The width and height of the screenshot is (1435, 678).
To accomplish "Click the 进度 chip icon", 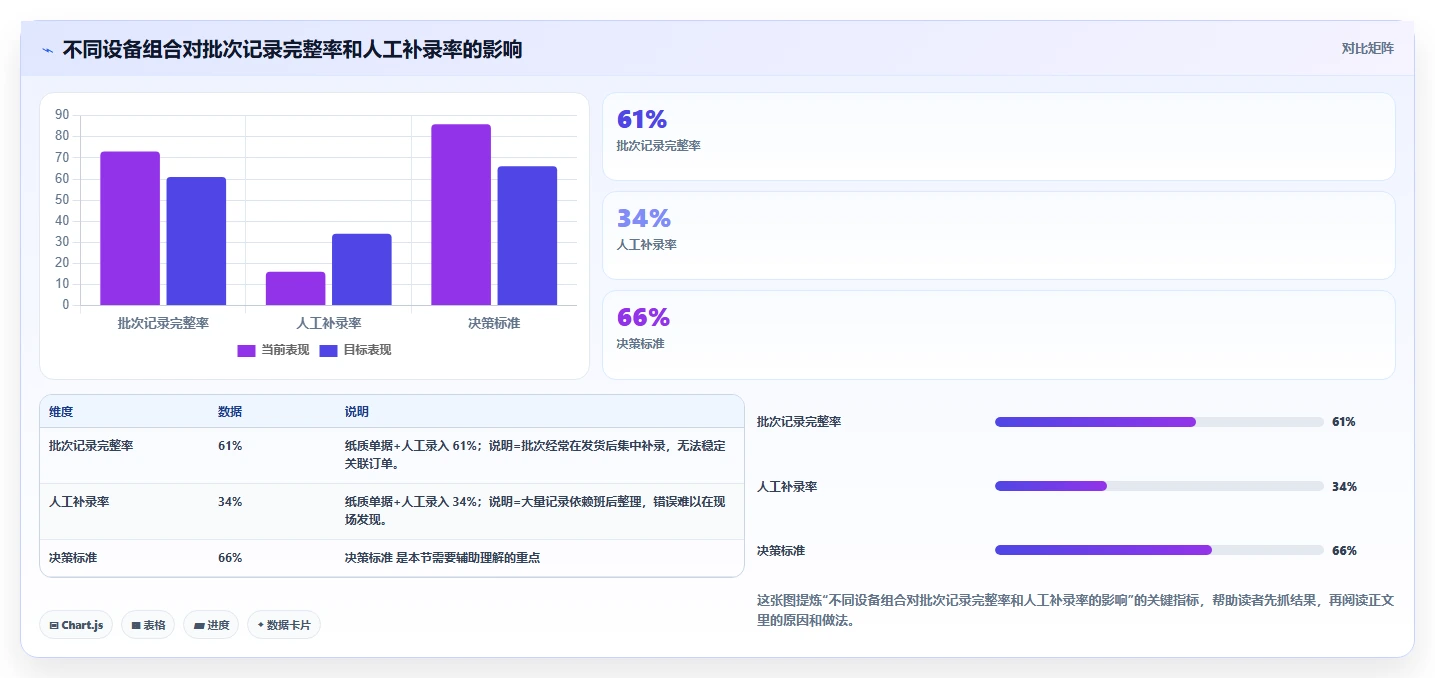I will pyautogui.click(x=199, y=625).
